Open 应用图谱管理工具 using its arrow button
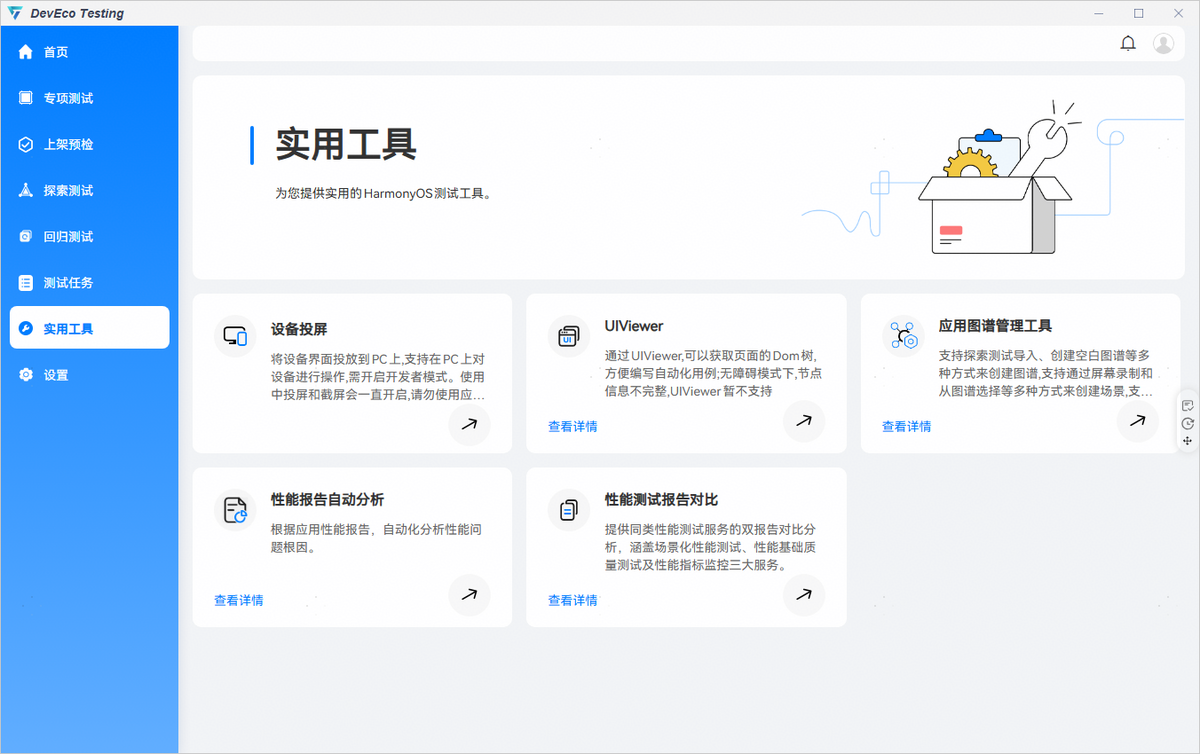Screen dimensions: 1200x754 coord(1137,421)
